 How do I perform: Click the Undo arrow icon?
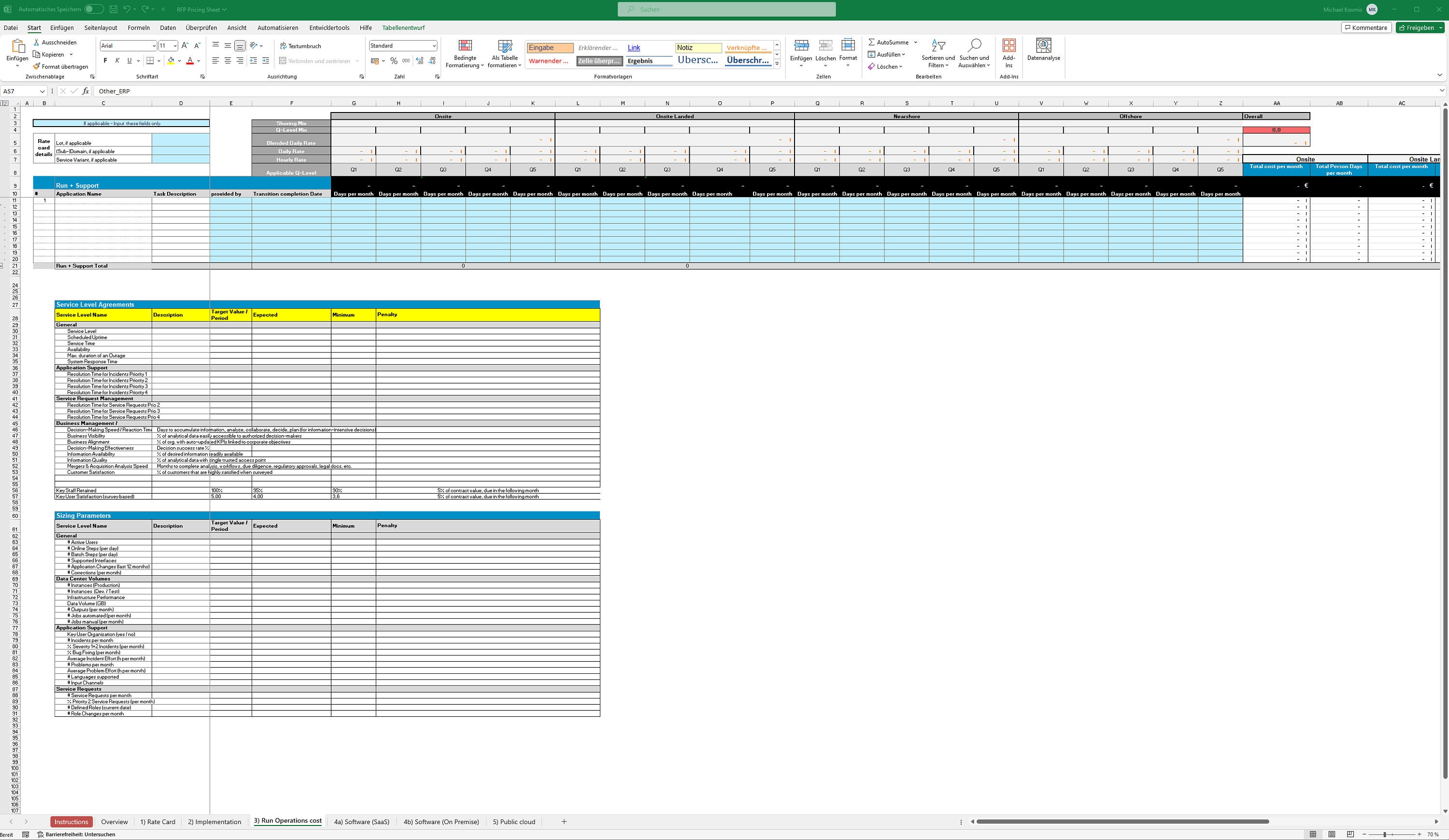pos(127,9)
